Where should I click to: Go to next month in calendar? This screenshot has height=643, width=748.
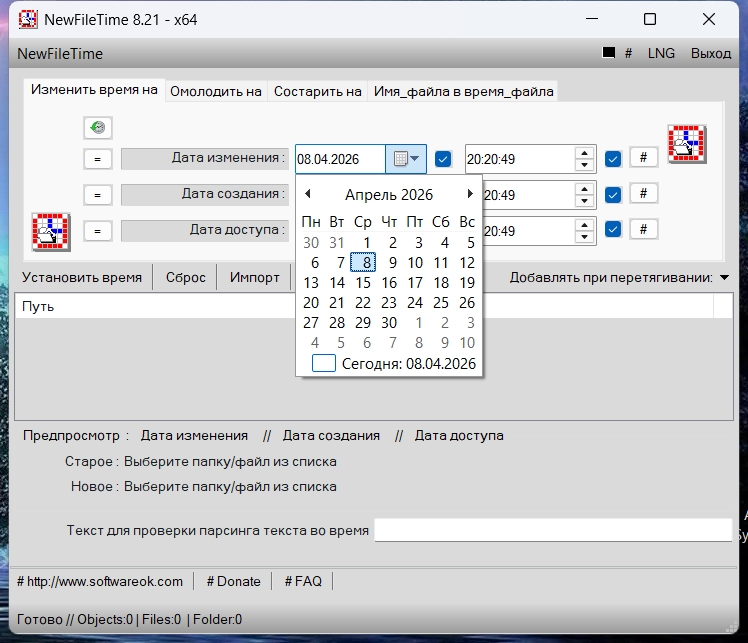[x=470, y=194]
